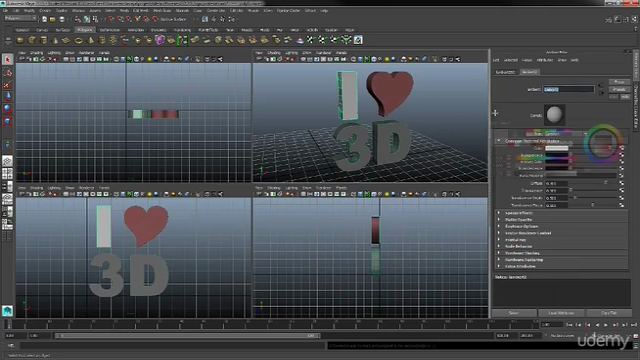Viewport: 640px width, 360px height.
Task: Switch to four-view layout icon
Action: [x=7, y=174]
